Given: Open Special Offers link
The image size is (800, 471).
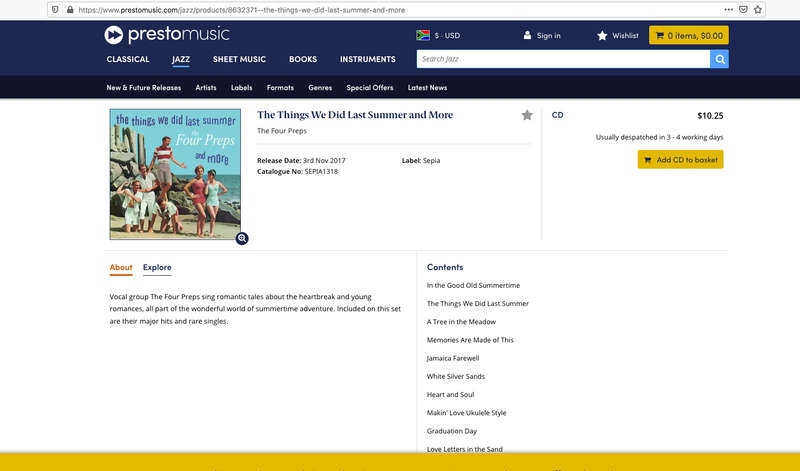Looking at the screenshot, I should [x=369, y=88].
